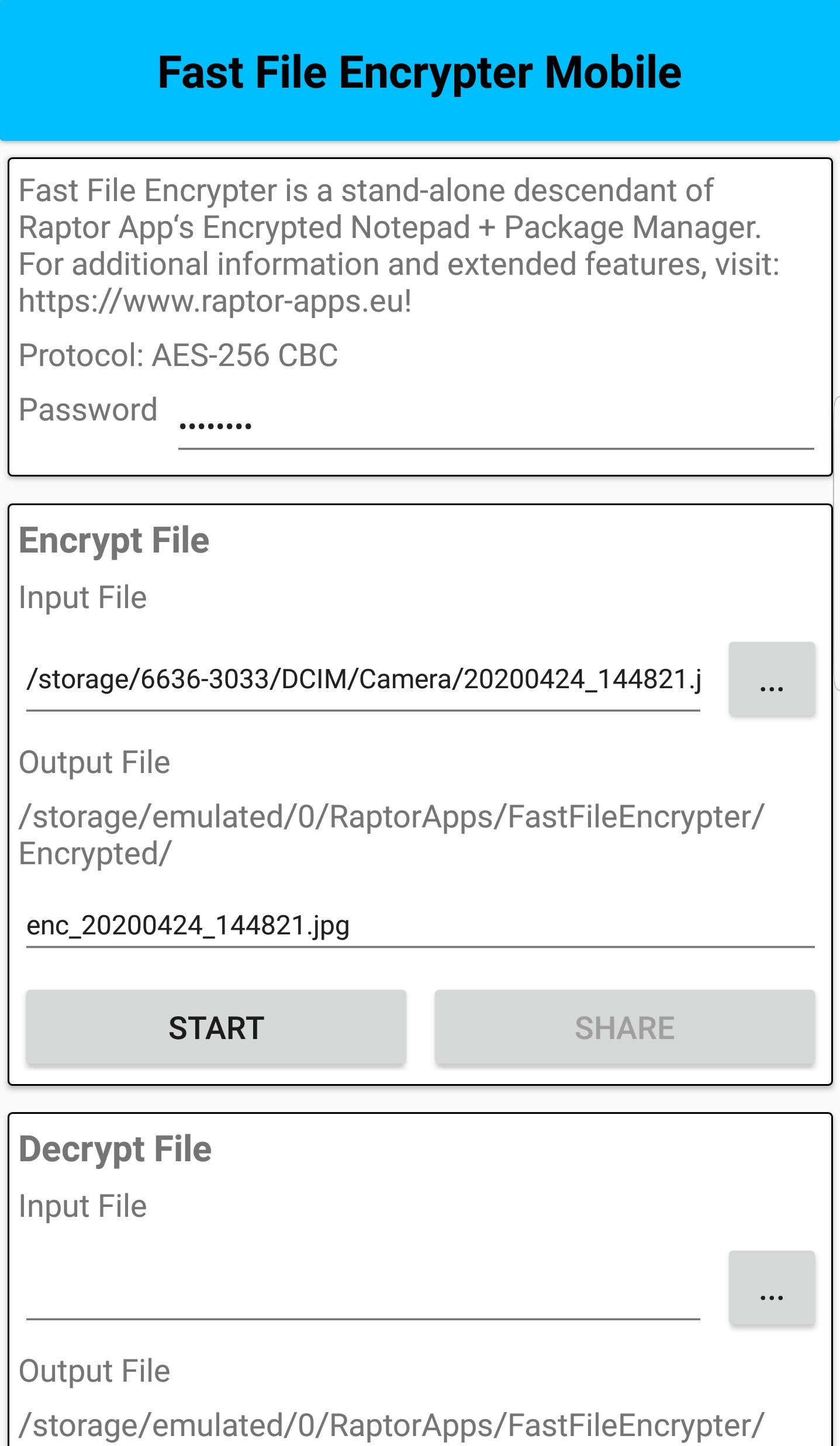
Task: Click Input File label under Decrypt File
Action: (83, 1206)
